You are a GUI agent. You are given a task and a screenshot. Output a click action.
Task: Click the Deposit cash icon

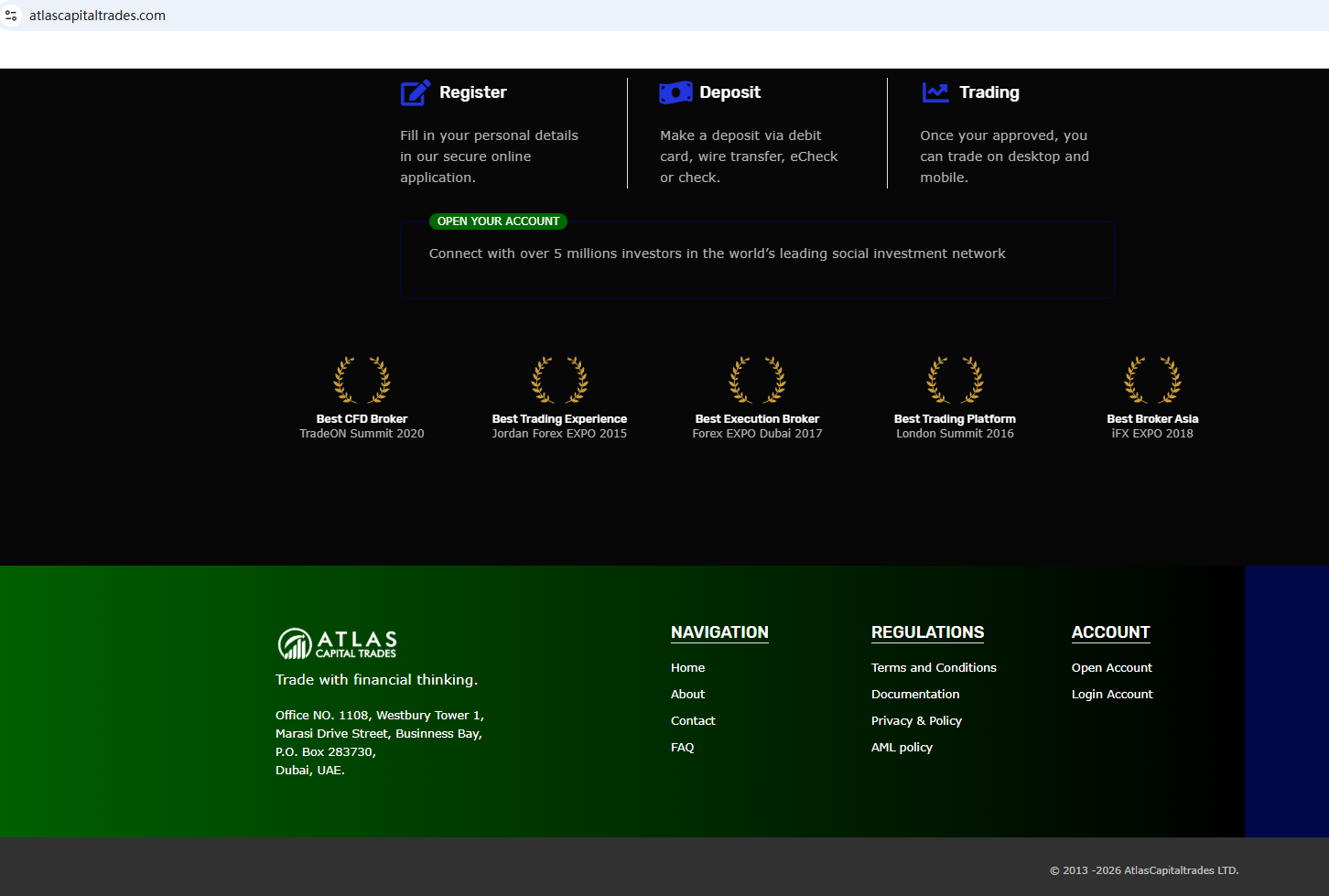tap(675, 92)
